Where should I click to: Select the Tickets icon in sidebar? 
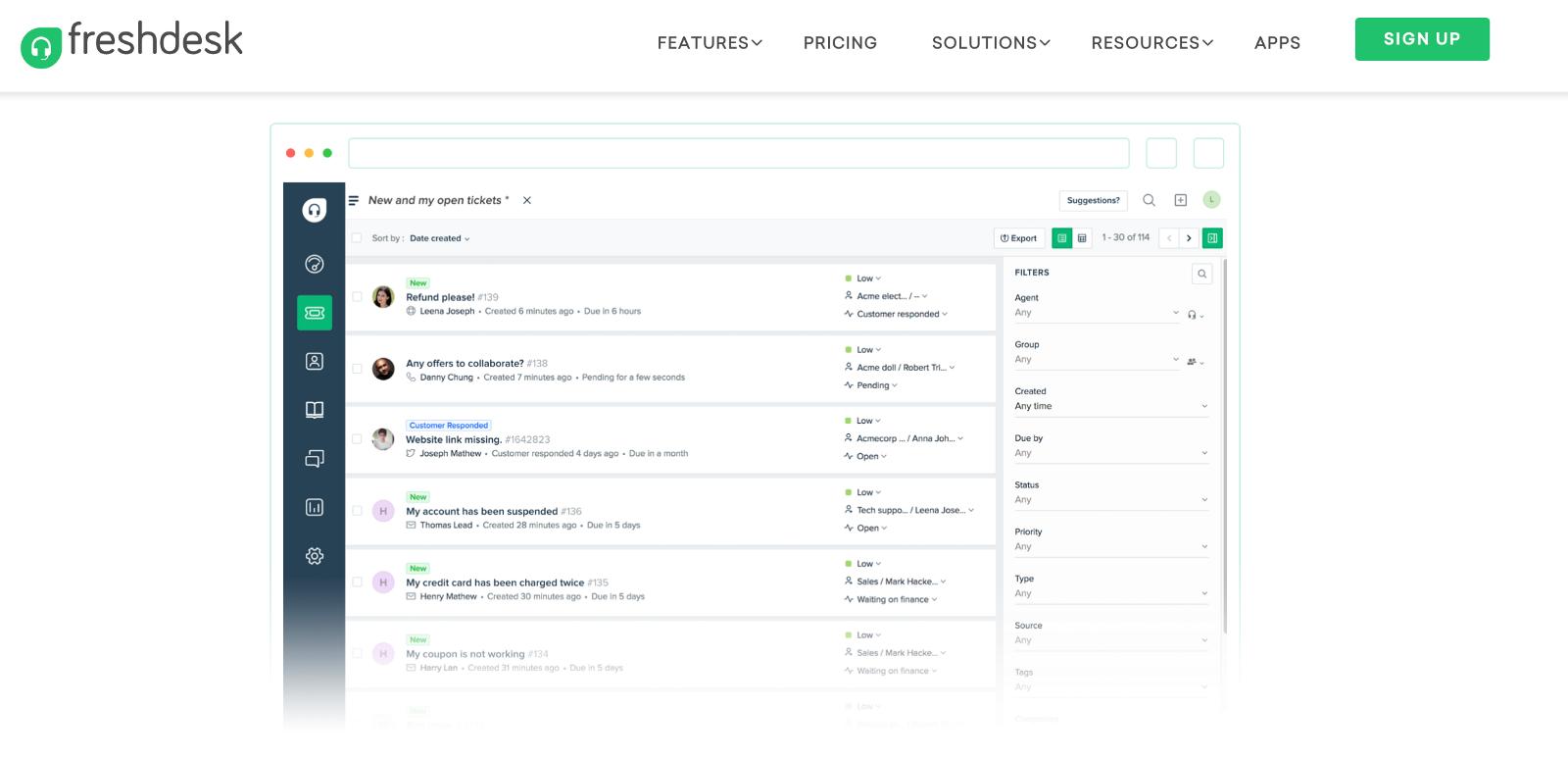point(315,313)
